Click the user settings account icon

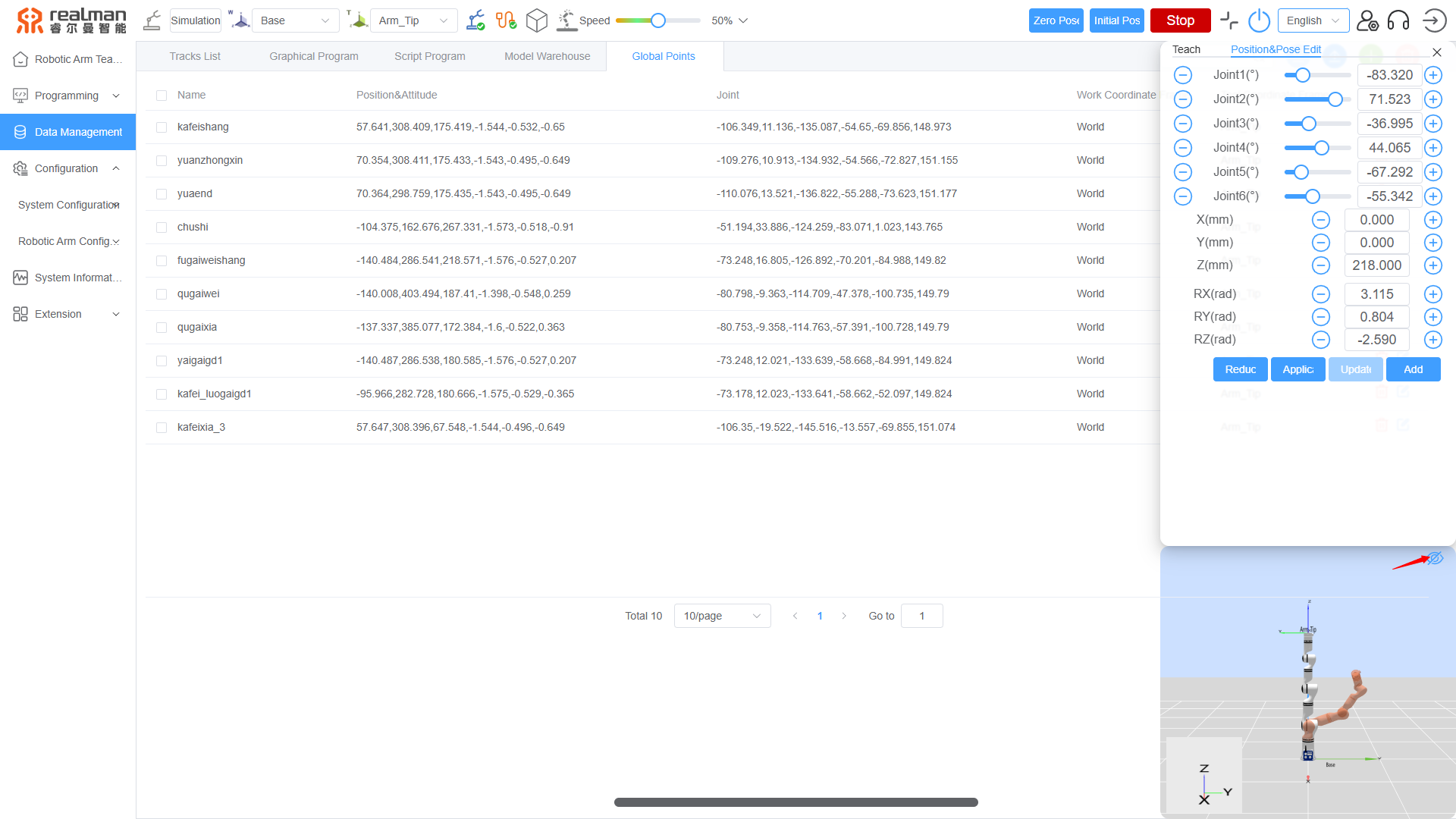coord(1367,20)
